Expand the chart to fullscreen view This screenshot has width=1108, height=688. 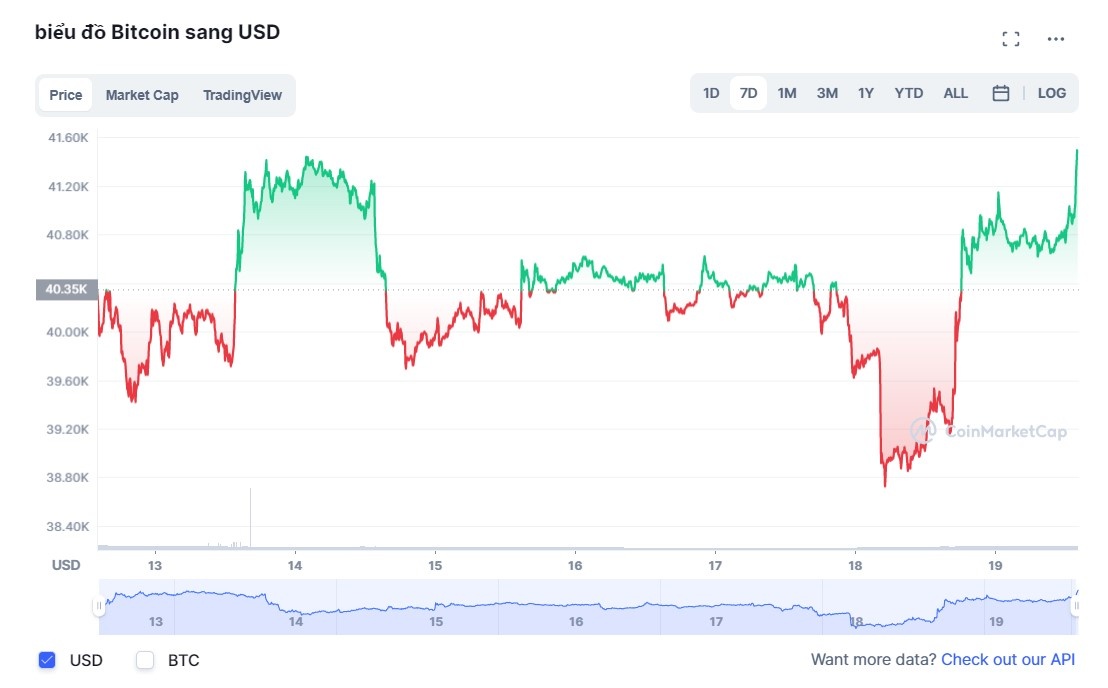[1010, 38]
